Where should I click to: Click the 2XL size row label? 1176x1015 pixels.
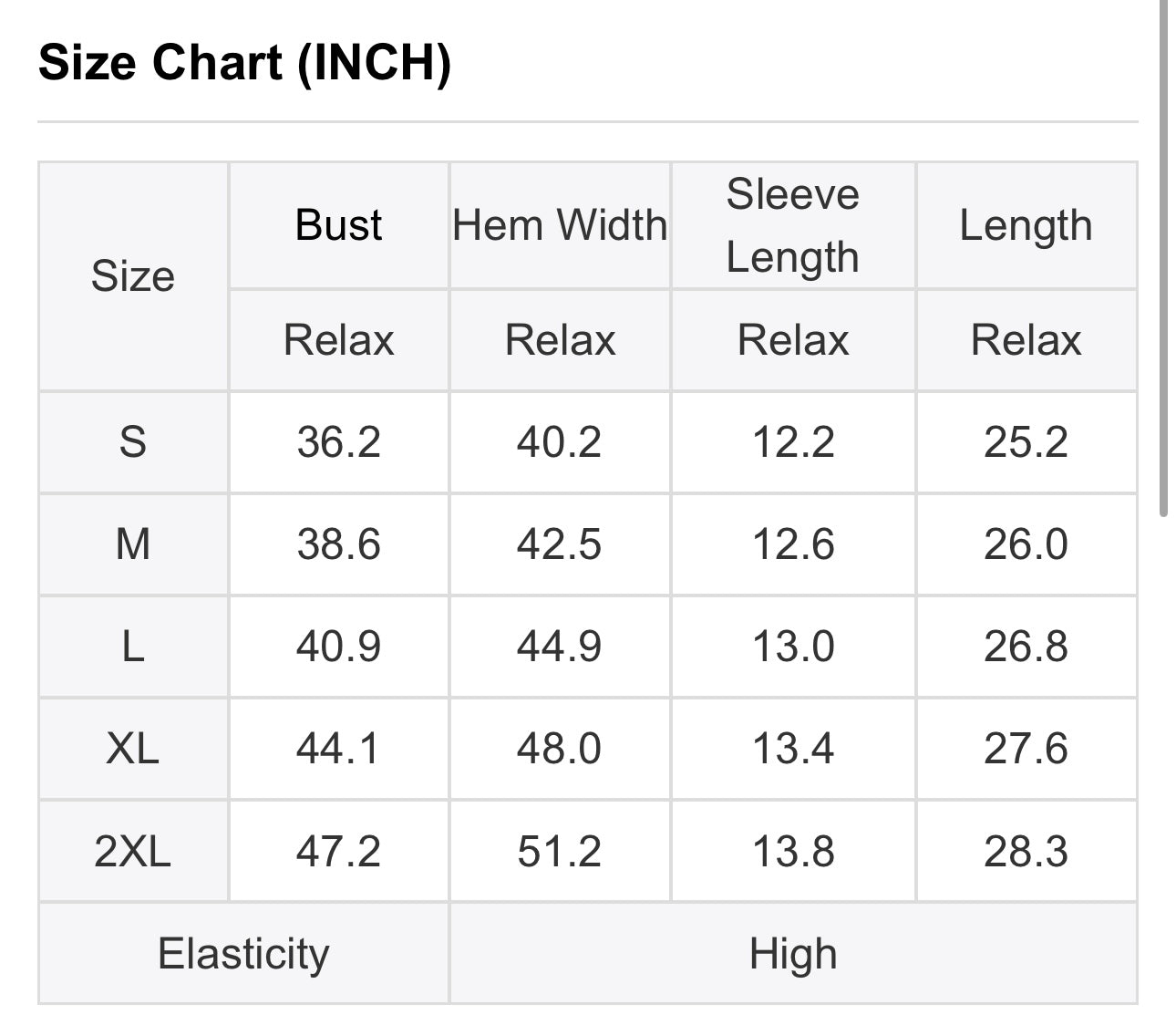pos(133,852)
